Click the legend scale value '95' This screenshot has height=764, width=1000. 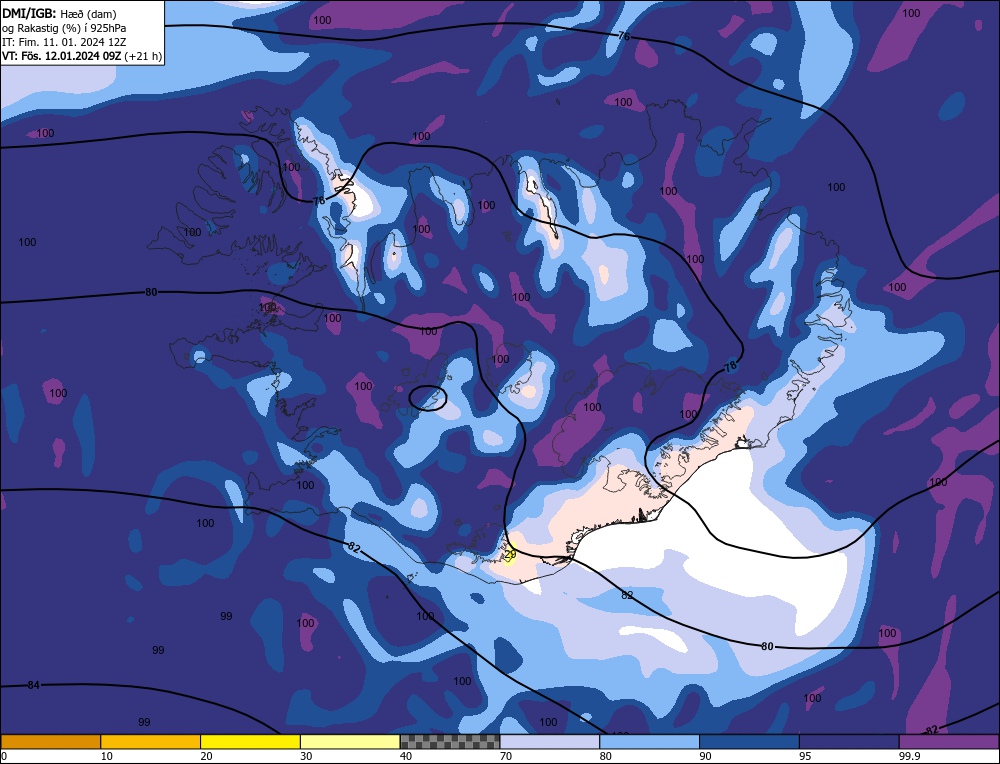click(805, 756)
